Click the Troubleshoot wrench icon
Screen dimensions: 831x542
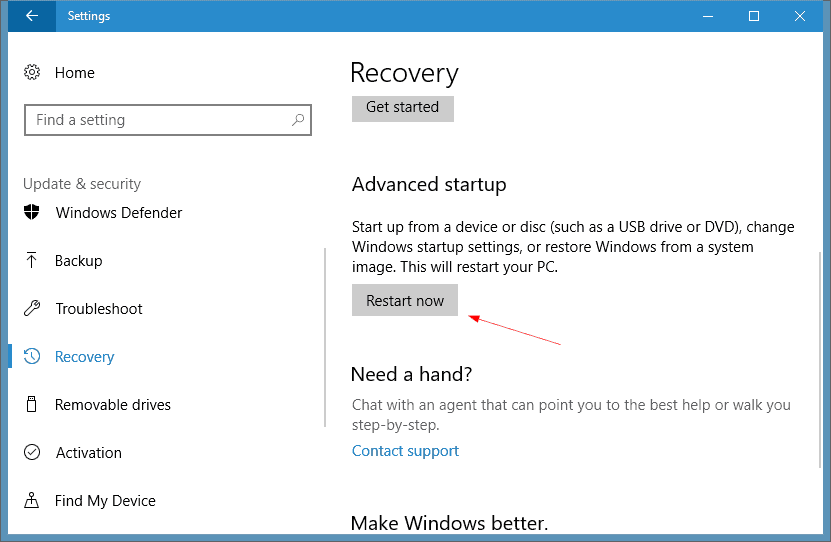pyautogui.click(x=32, y=309)
